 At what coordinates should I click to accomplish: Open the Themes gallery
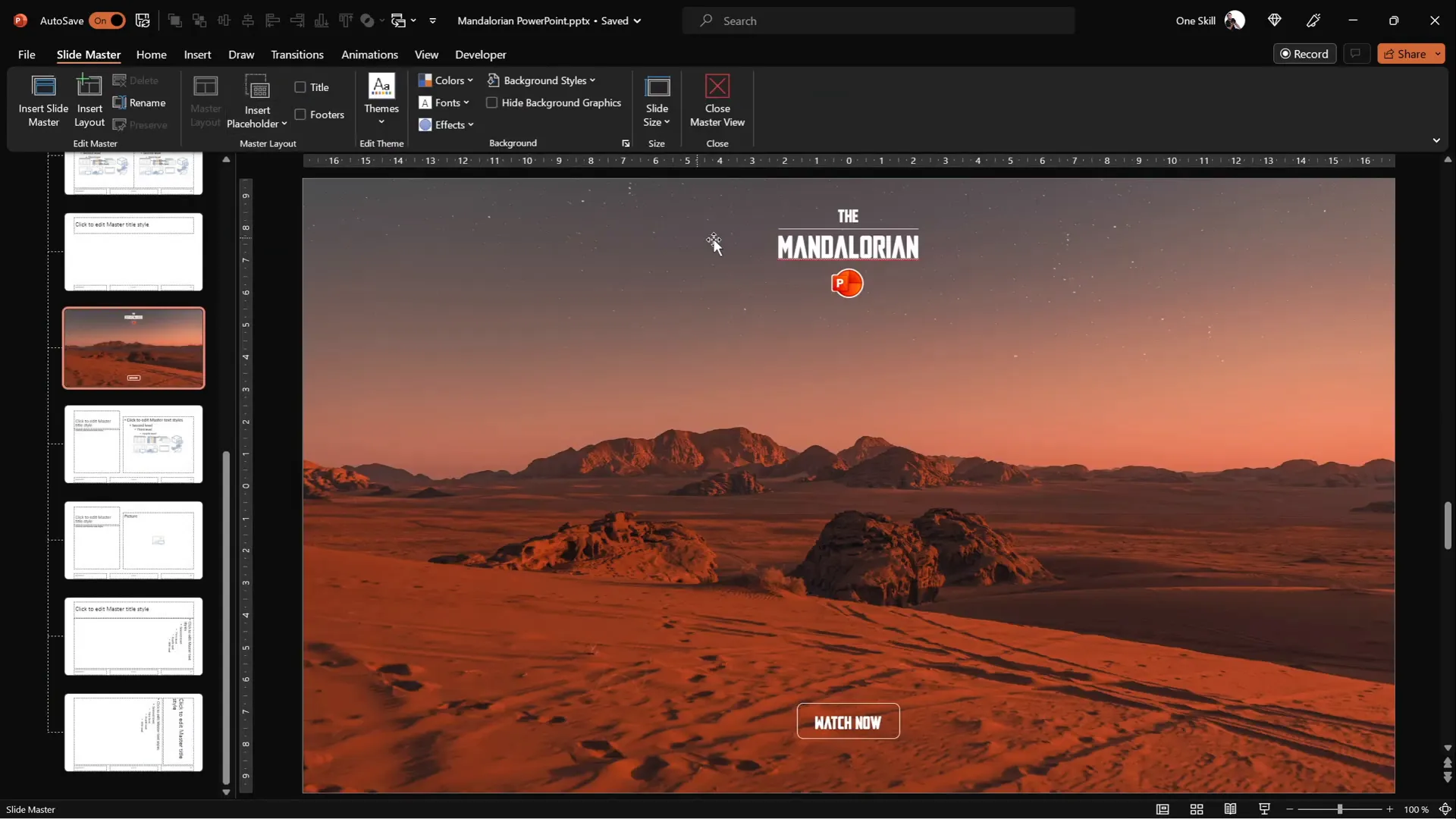click(x=381, y=100)
